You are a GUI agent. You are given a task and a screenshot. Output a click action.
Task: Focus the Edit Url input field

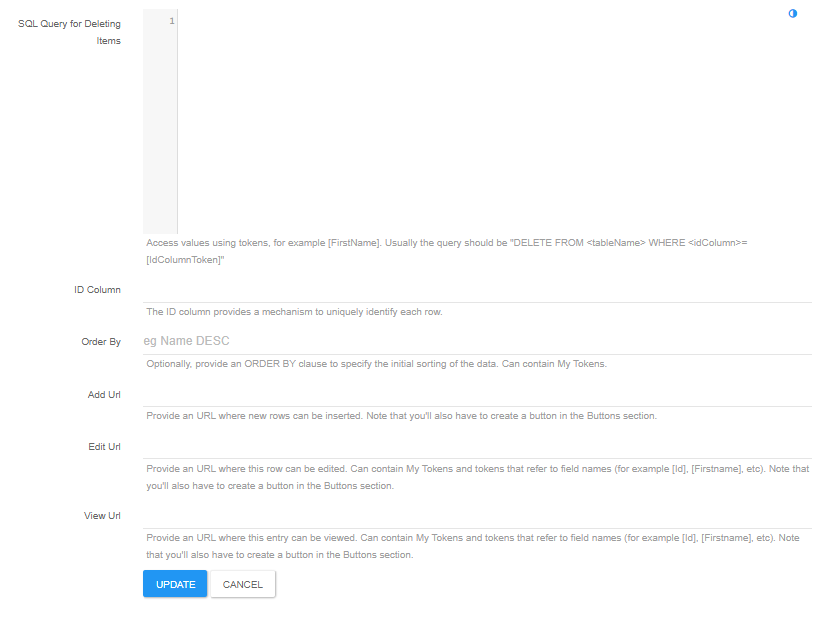tap(477, 446)
